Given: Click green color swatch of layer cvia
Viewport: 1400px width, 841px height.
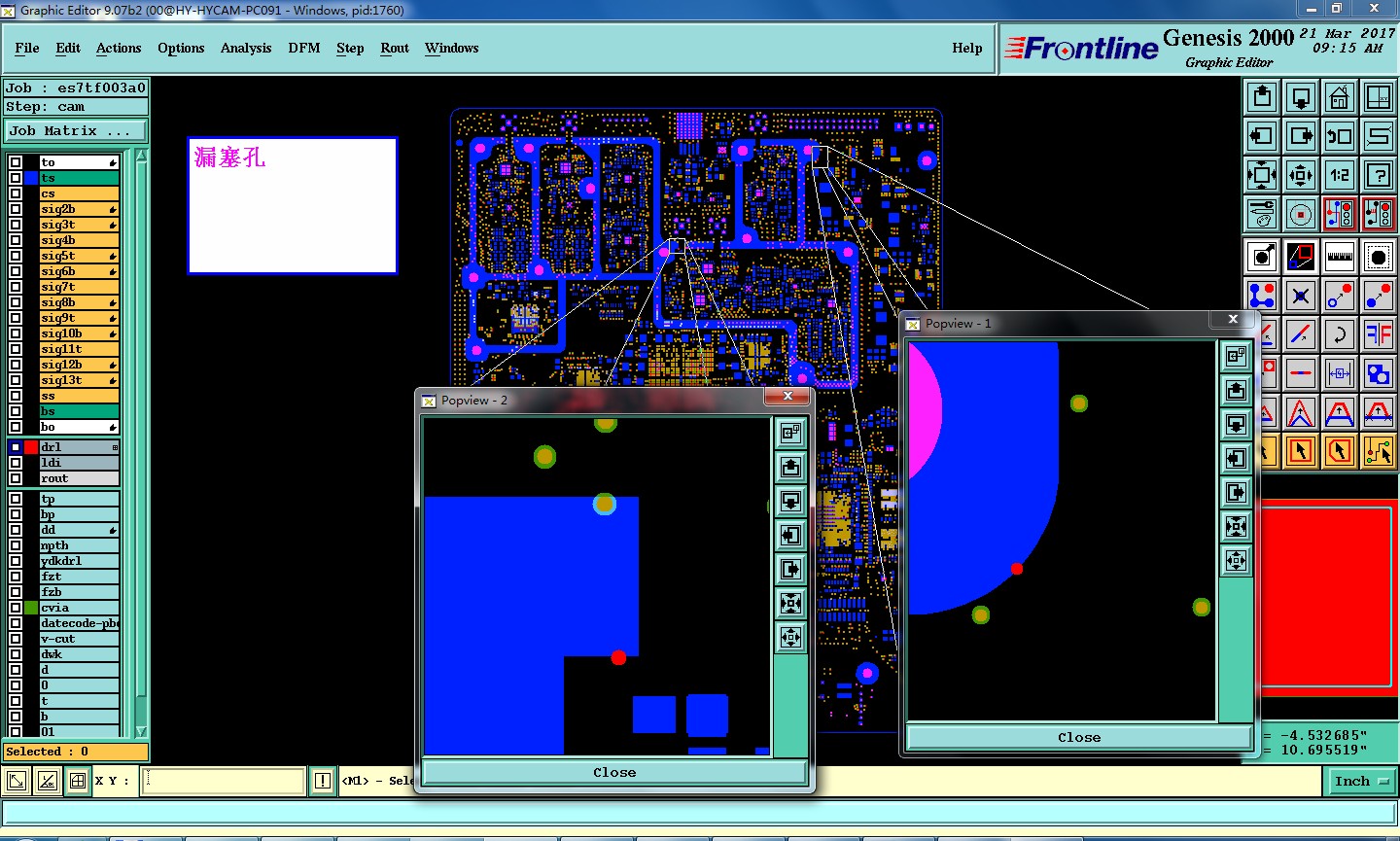Looking at the screenshot, I should tap(31, 608).
